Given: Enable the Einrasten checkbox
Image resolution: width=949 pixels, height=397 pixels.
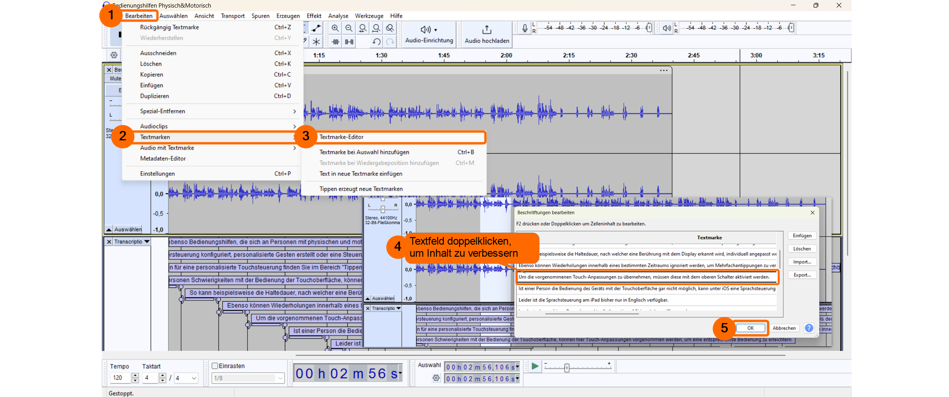Looking at the screenshot, I should (214, 366).
